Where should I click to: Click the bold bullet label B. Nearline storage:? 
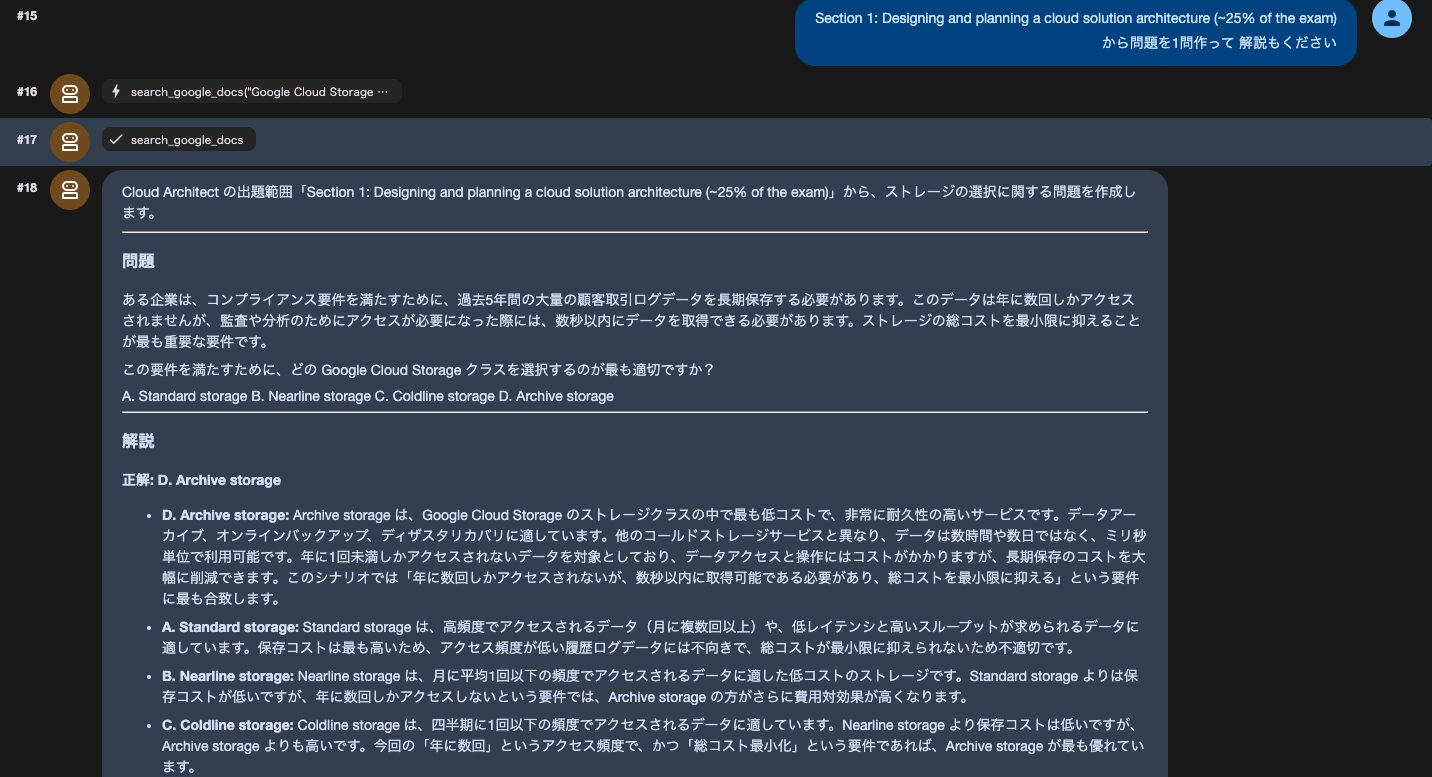(x=228, y=676)
